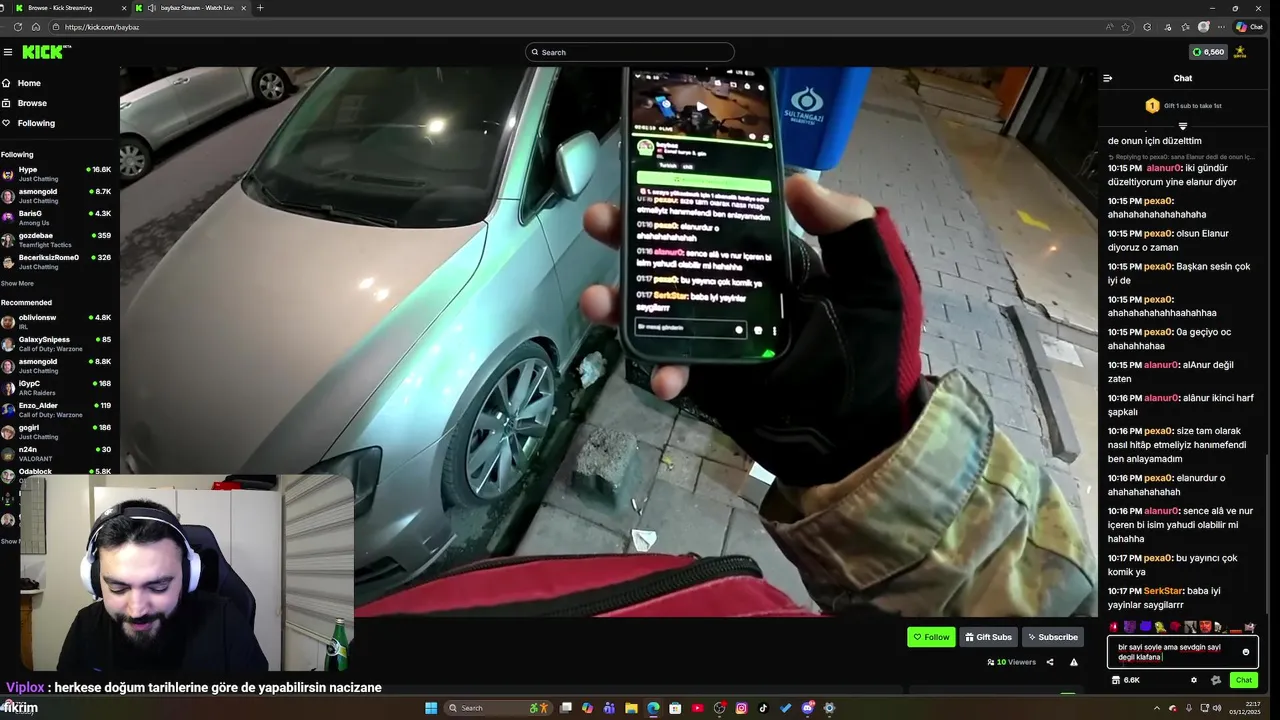Expand Show More under Following
1280x720 pixels.
tap(17, 283)
